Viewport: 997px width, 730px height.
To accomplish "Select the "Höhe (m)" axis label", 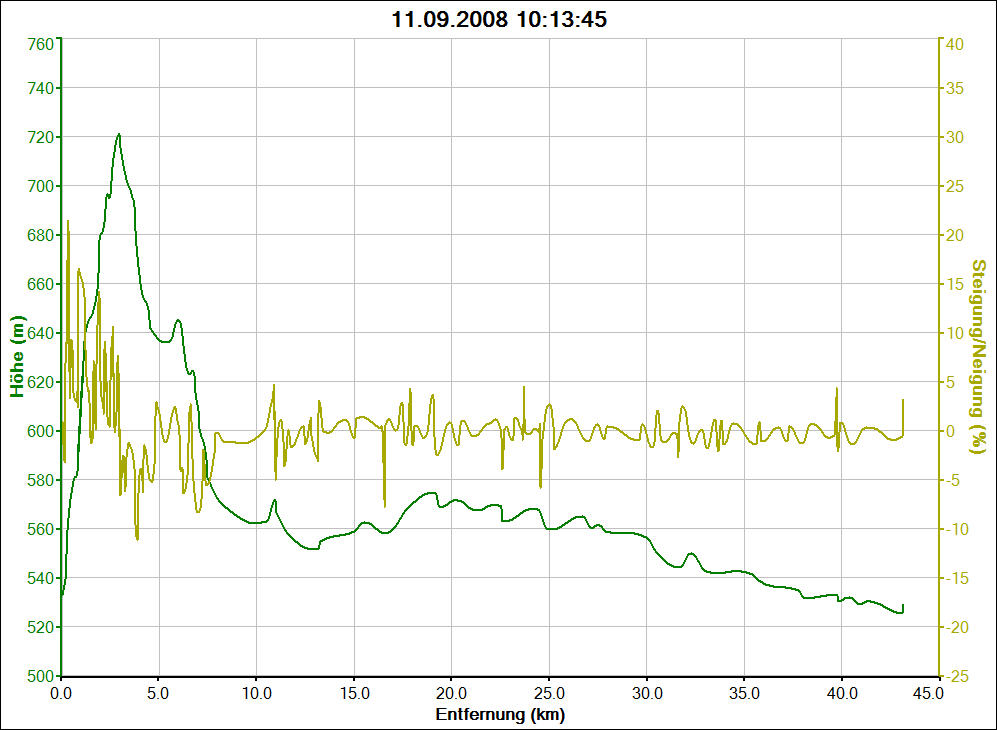I will pos(17,357).
